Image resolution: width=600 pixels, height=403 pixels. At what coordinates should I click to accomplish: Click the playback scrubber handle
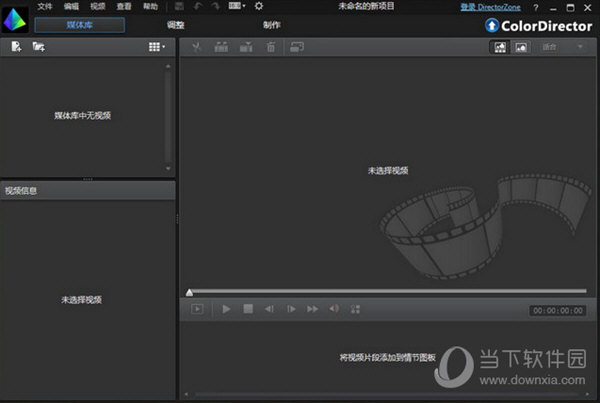tap(189, 293)
